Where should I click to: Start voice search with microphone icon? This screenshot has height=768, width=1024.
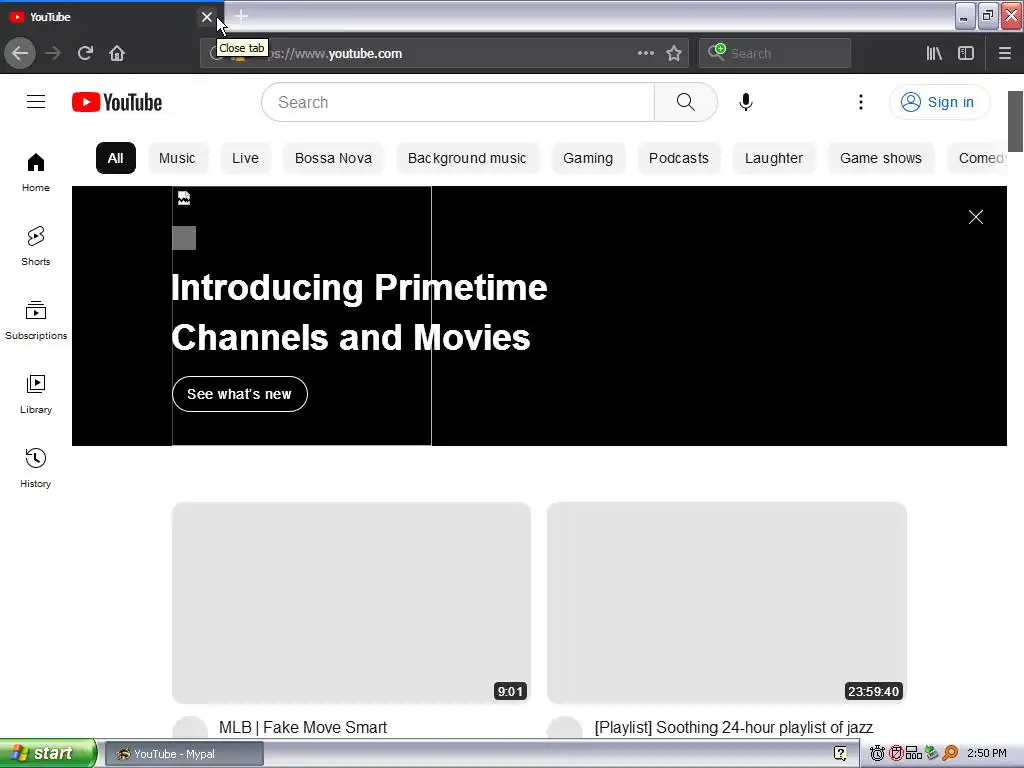tap(746, 102)
